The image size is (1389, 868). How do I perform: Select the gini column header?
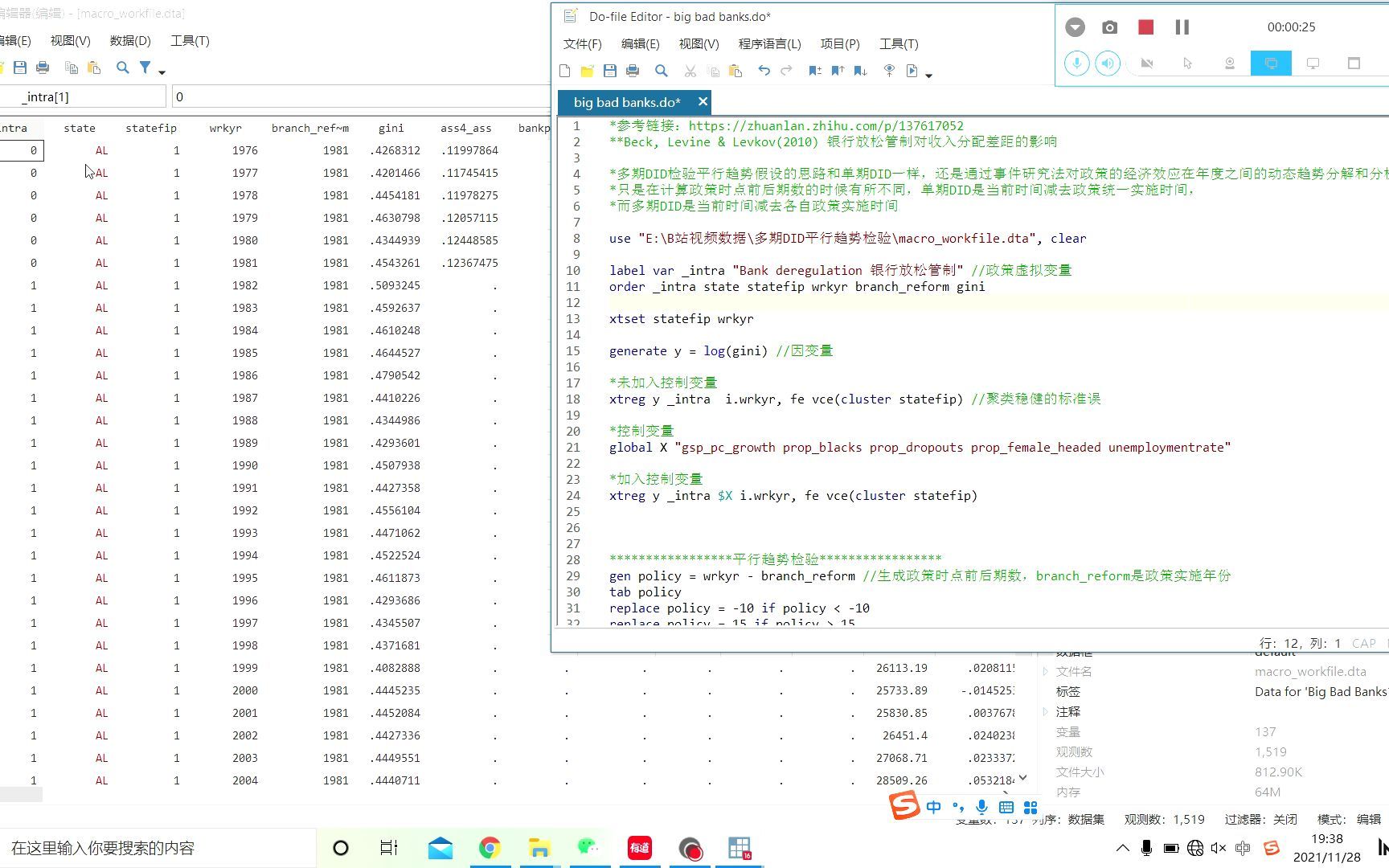coord(391,128)
